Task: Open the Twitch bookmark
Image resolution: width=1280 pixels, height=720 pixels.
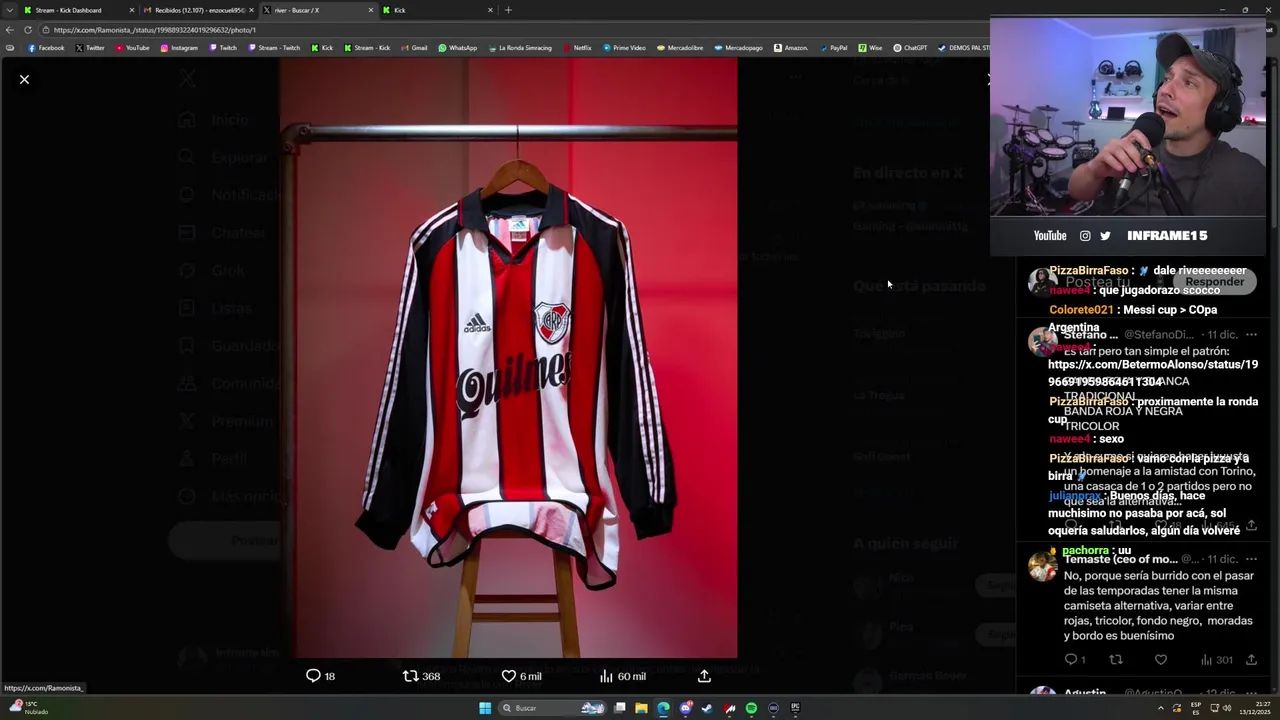Action: 223,48
